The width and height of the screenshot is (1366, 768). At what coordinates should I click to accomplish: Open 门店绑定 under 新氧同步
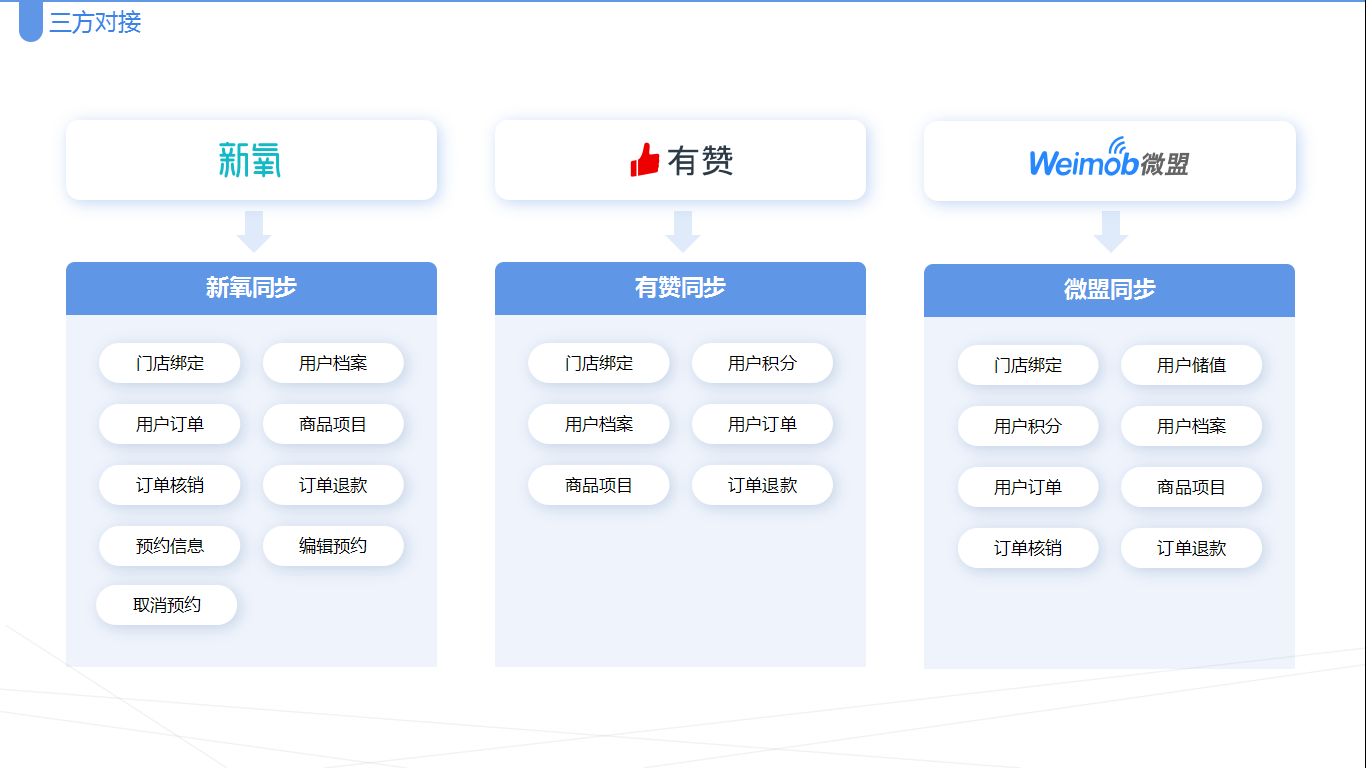coord(170,363)
